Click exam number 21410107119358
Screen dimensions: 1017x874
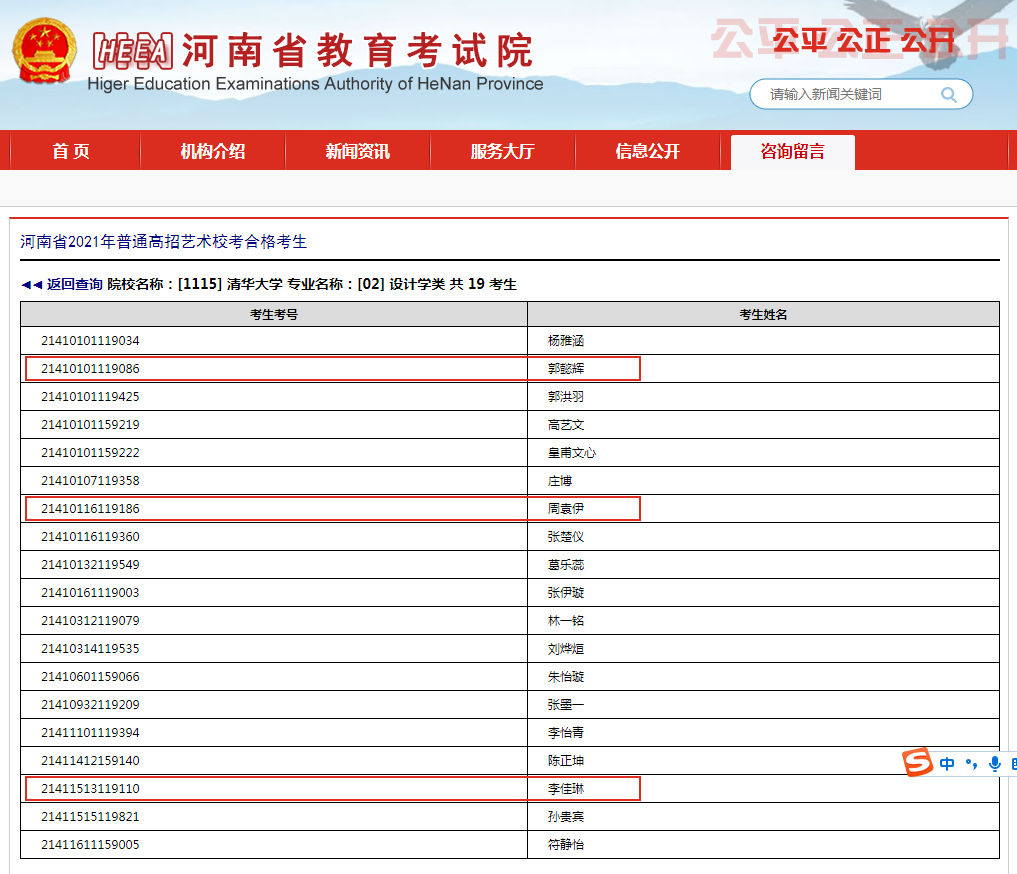(x=90, y=480)
